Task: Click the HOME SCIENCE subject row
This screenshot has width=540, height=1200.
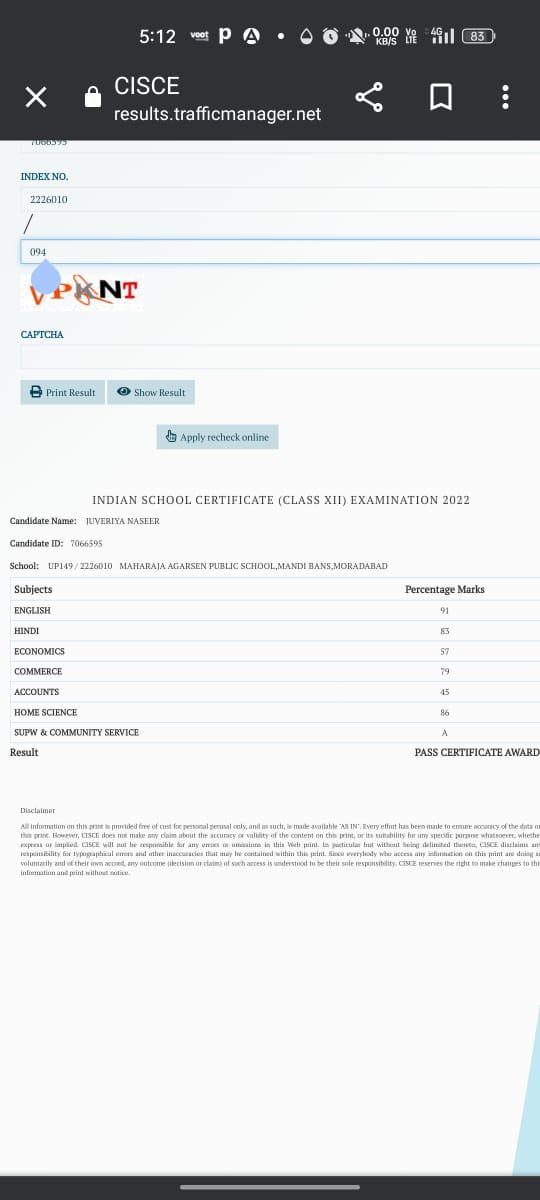Action: click(275, 712)
